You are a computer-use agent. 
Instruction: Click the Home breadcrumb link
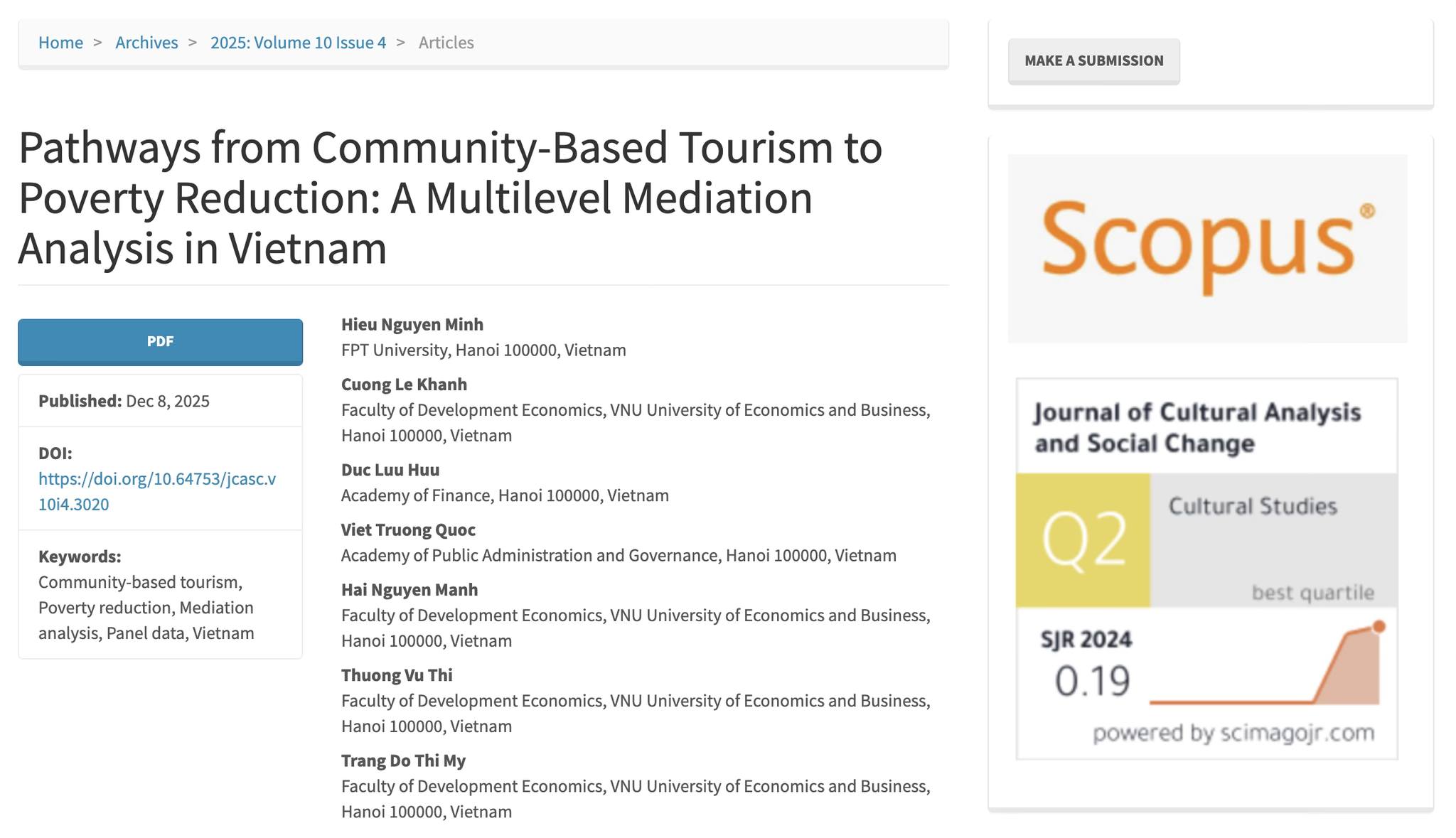[x=60, y=43]
